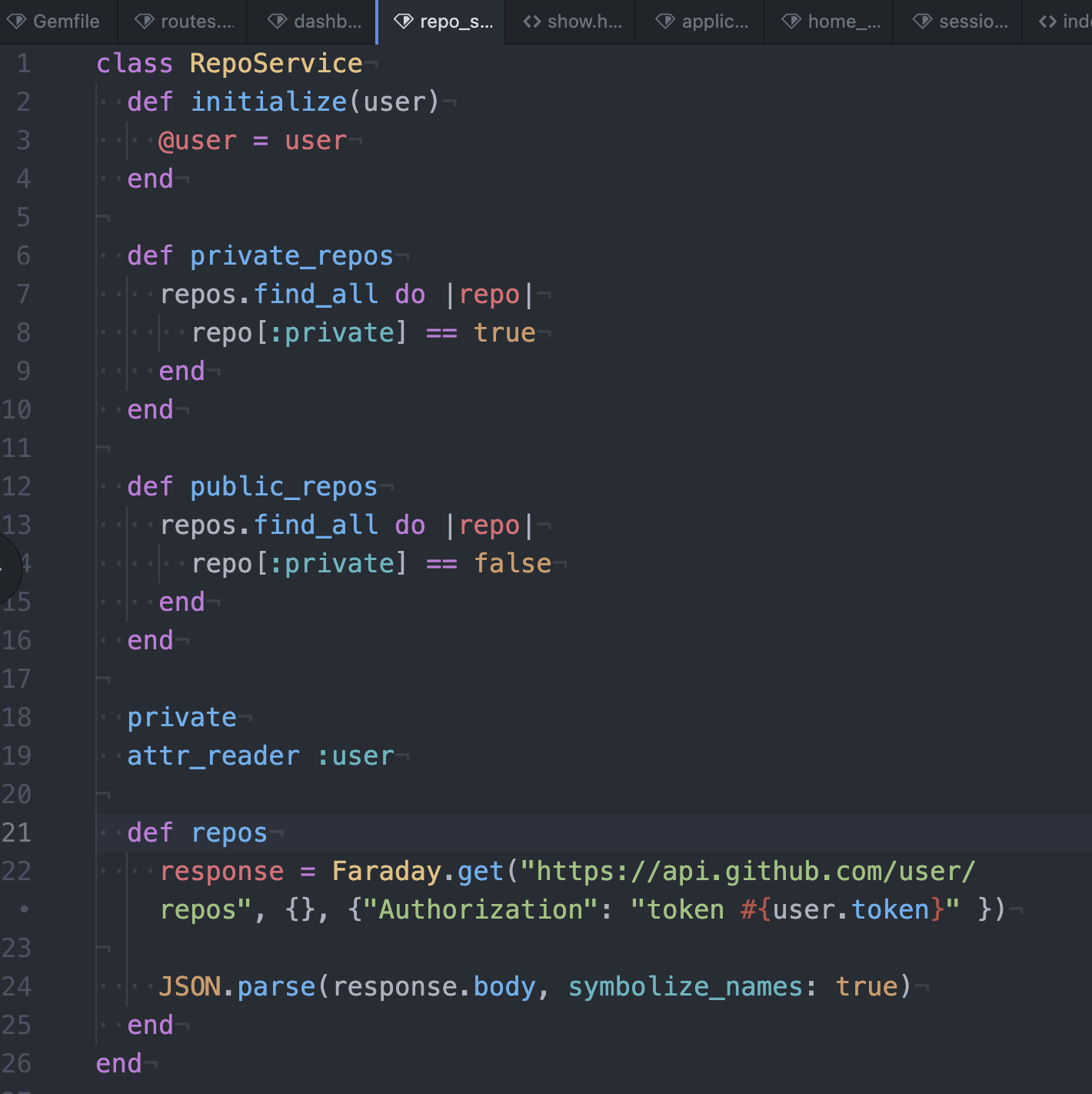Click the @user instance variable
The height and width of the screenshot is (1094, 1092).
coord(198,140)
